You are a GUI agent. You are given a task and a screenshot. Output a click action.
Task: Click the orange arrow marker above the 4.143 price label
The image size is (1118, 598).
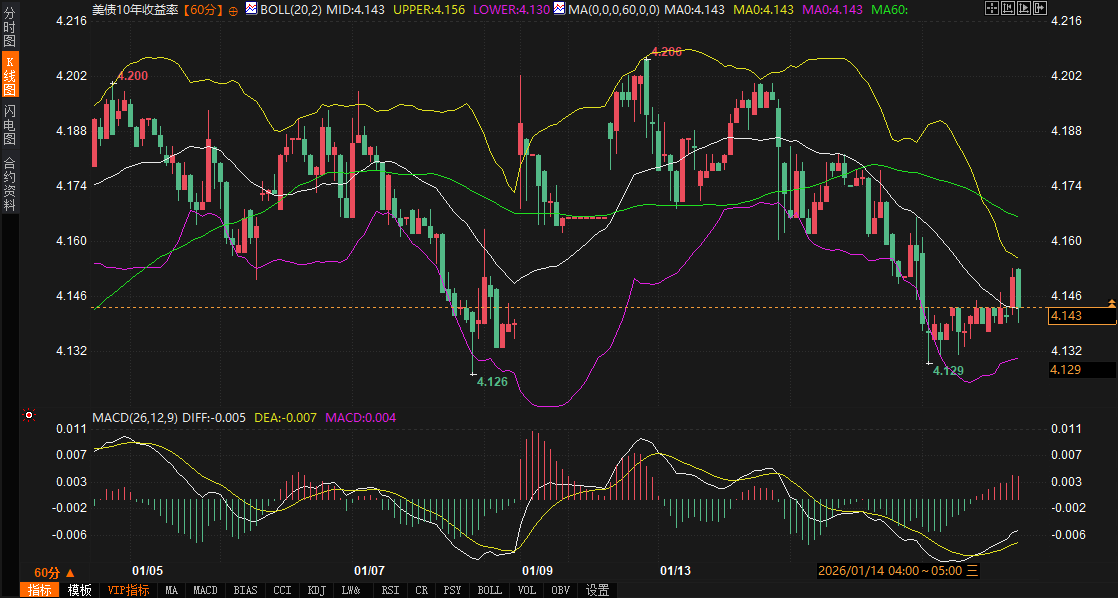coord(1111,302)
